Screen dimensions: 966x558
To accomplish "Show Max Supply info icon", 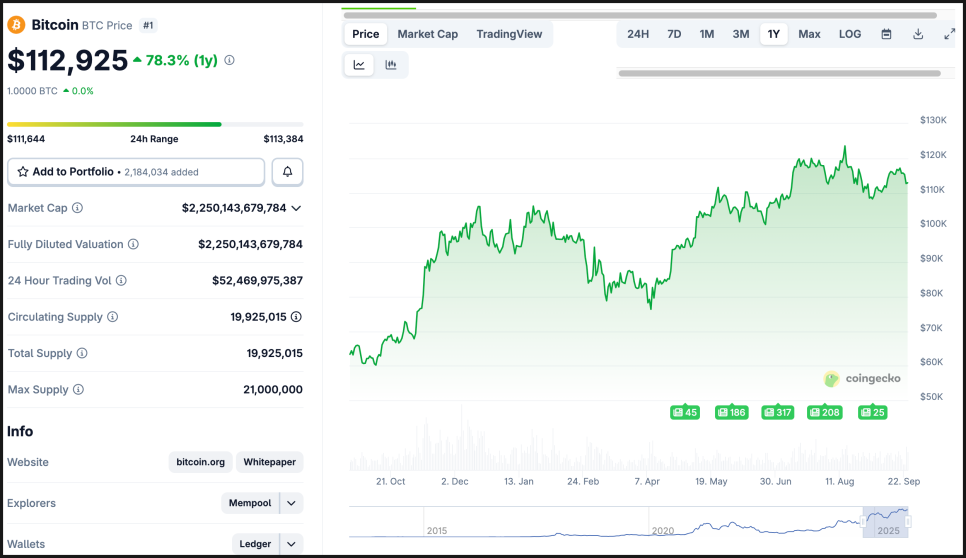I will pos(78,390).
